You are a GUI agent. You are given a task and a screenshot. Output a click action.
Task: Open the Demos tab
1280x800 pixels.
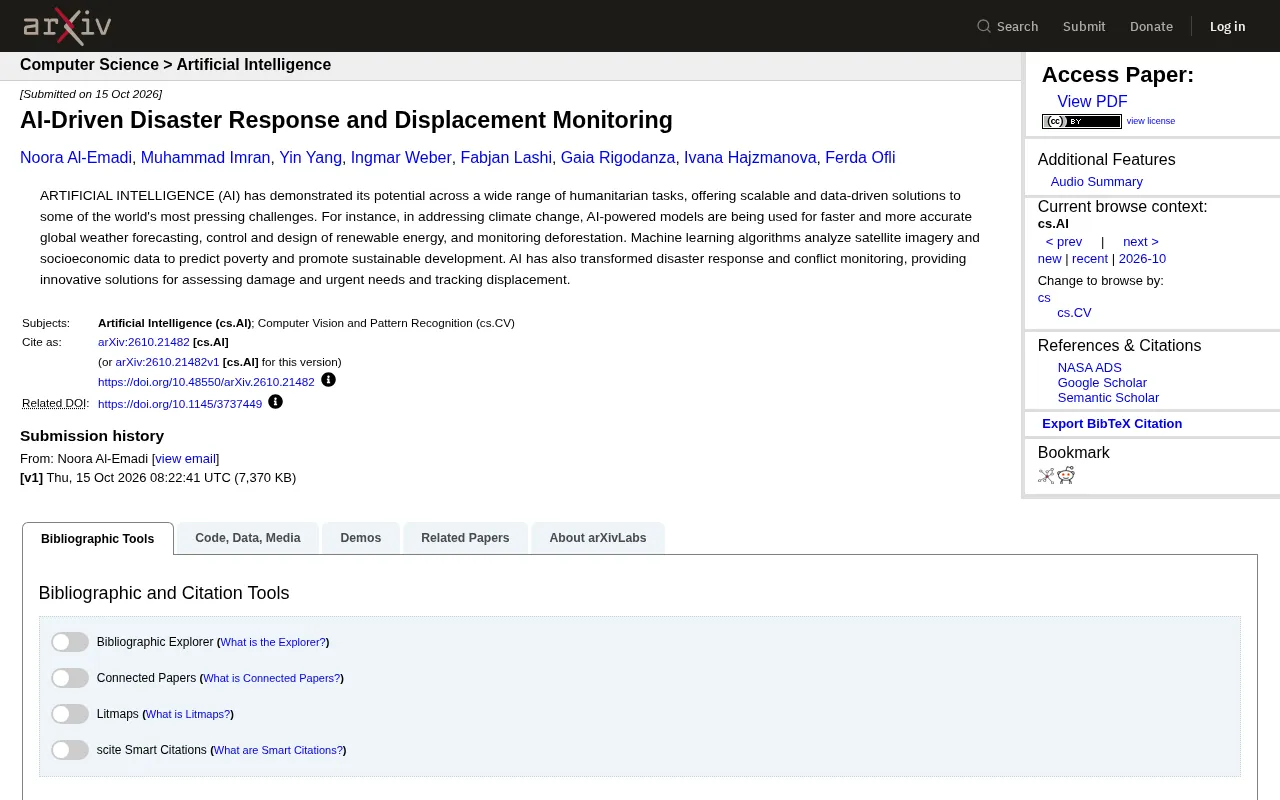click(x=361, y=538)
